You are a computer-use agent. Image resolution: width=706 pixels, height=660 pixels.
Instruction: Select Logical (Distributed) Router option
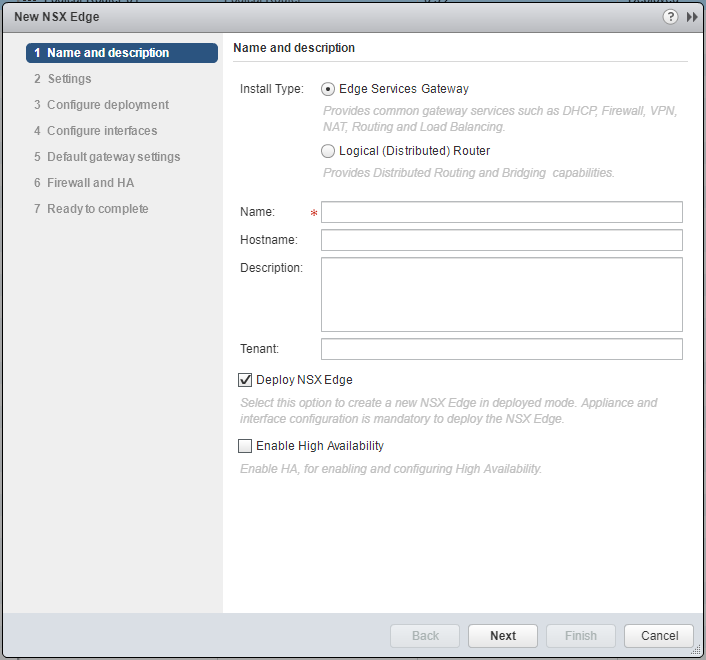328,151
